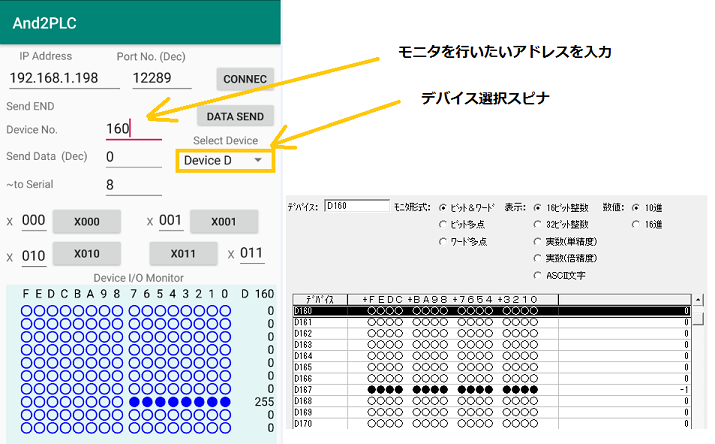Select the 10進 numeric radio button
This screenshot has width=715, height=444.
click(636, 208)
